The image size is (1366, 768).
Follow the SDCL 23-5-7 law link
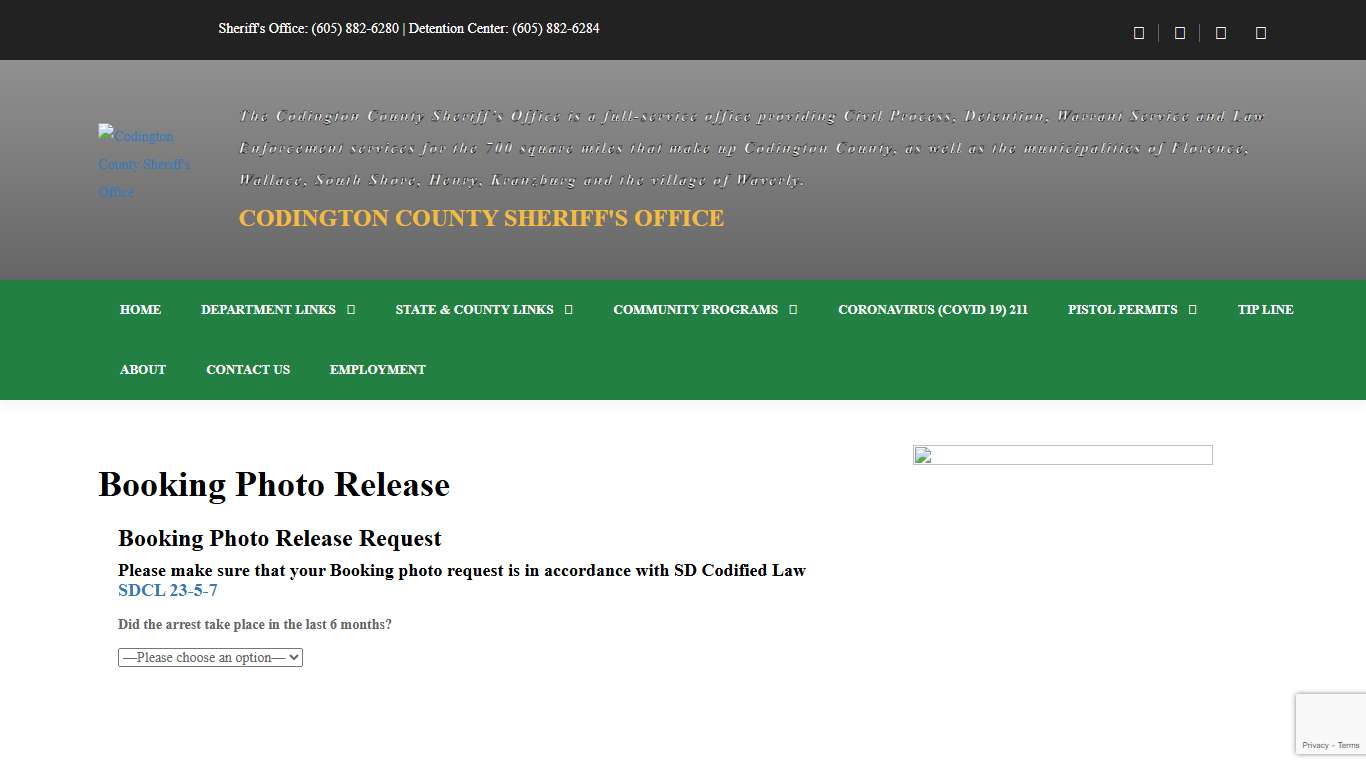[x=168, y=591]
